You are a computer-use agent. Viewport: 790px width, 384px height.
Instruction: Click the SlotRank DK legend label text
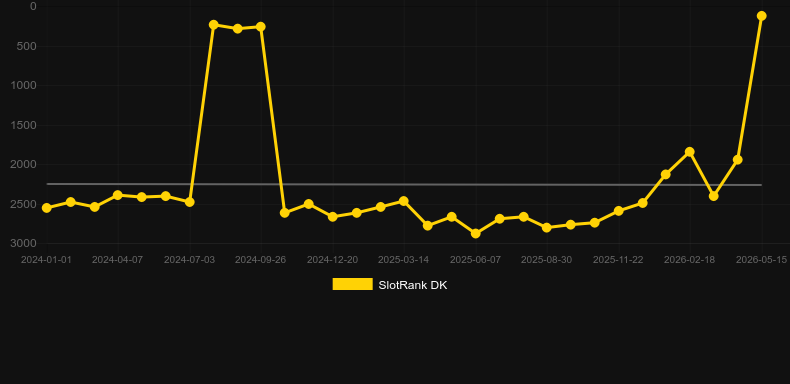pos(413,285)
